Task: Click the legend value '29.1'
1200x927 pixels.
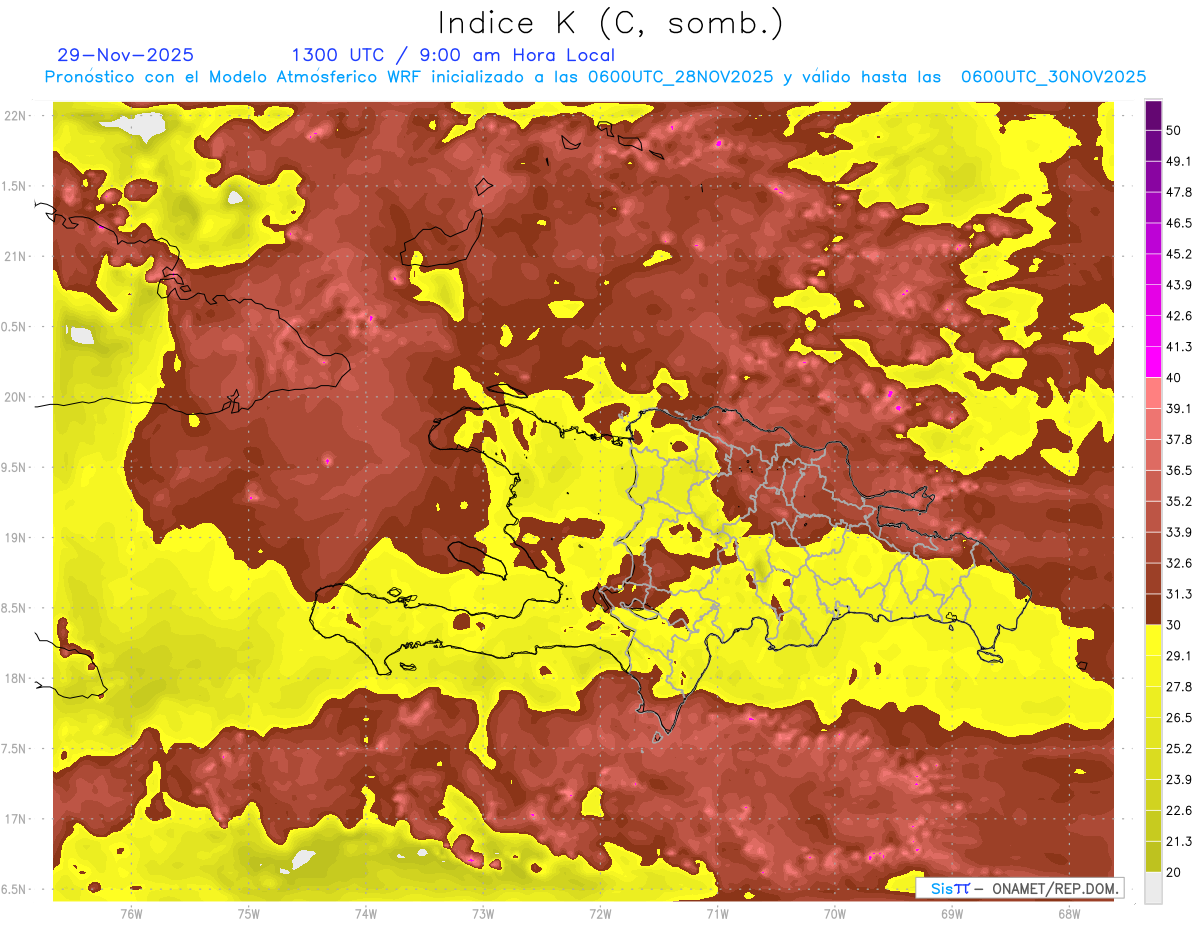Action: (x=1179, y=656)
